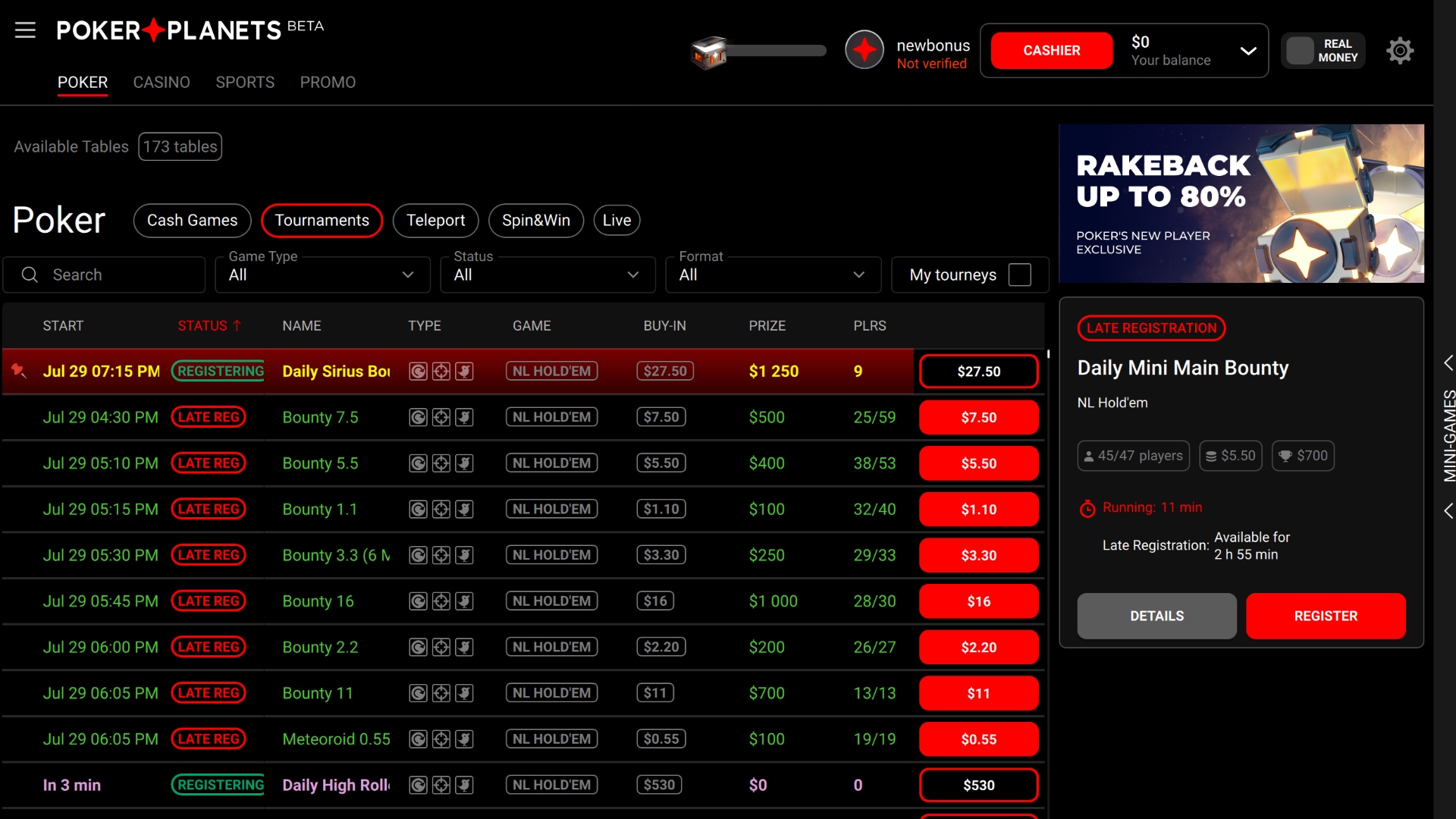Click the 45/47 players badge icon
The image size is (1456, 819).
point(1089,456)
